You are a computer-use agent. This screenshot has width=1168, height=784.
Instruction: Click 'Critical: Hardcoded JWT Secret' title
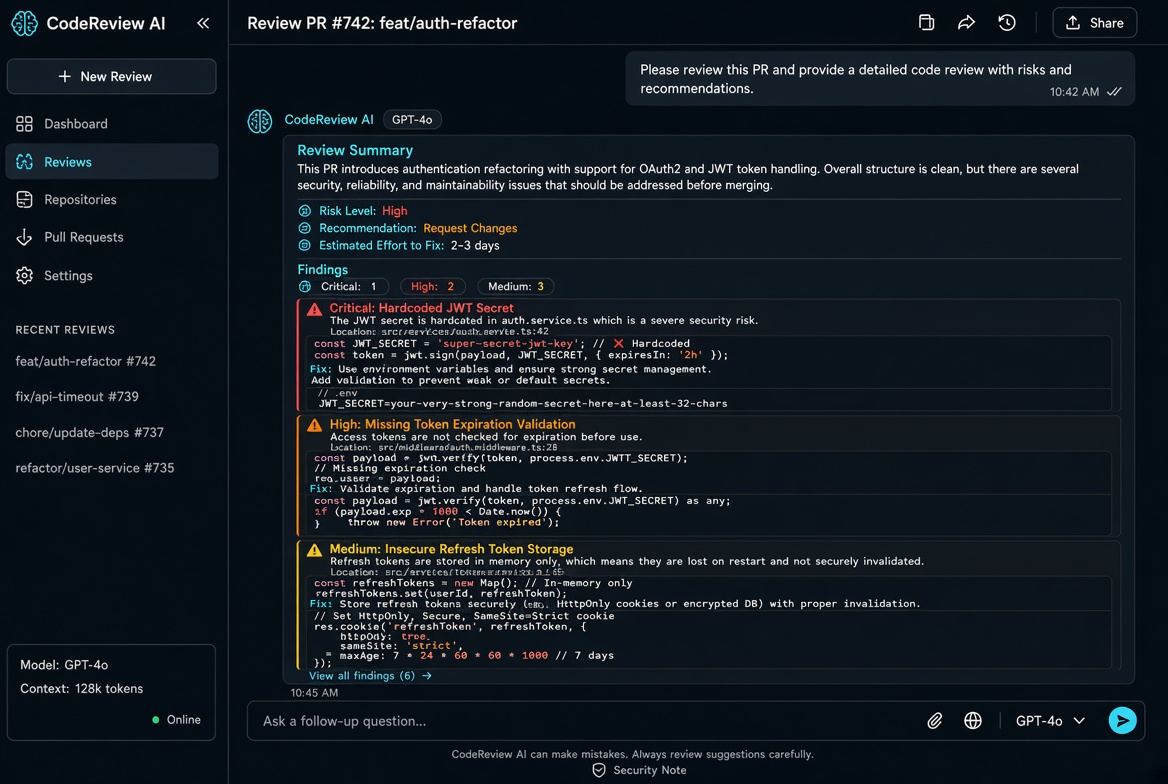(422, 308)
